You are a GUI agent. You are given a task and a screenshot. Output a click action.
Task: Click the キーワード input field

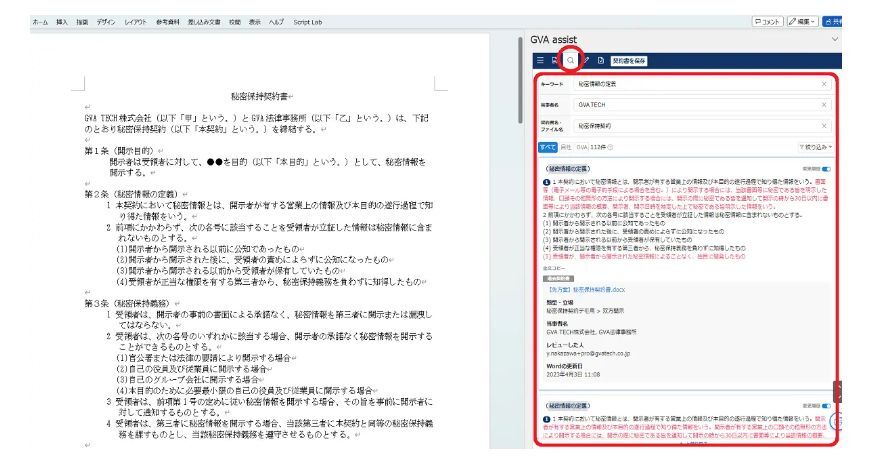coord(702,84)
